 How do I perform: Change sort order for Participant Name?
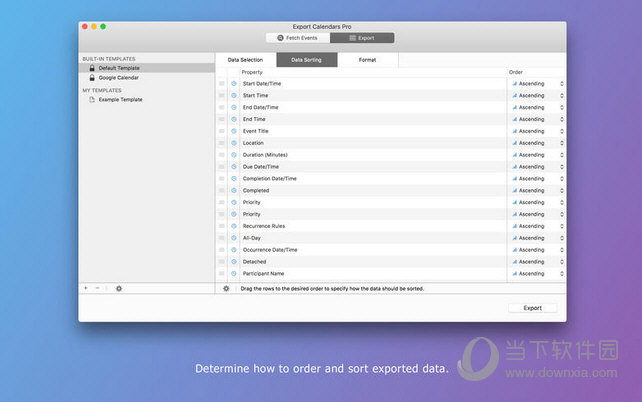(538, 273)
